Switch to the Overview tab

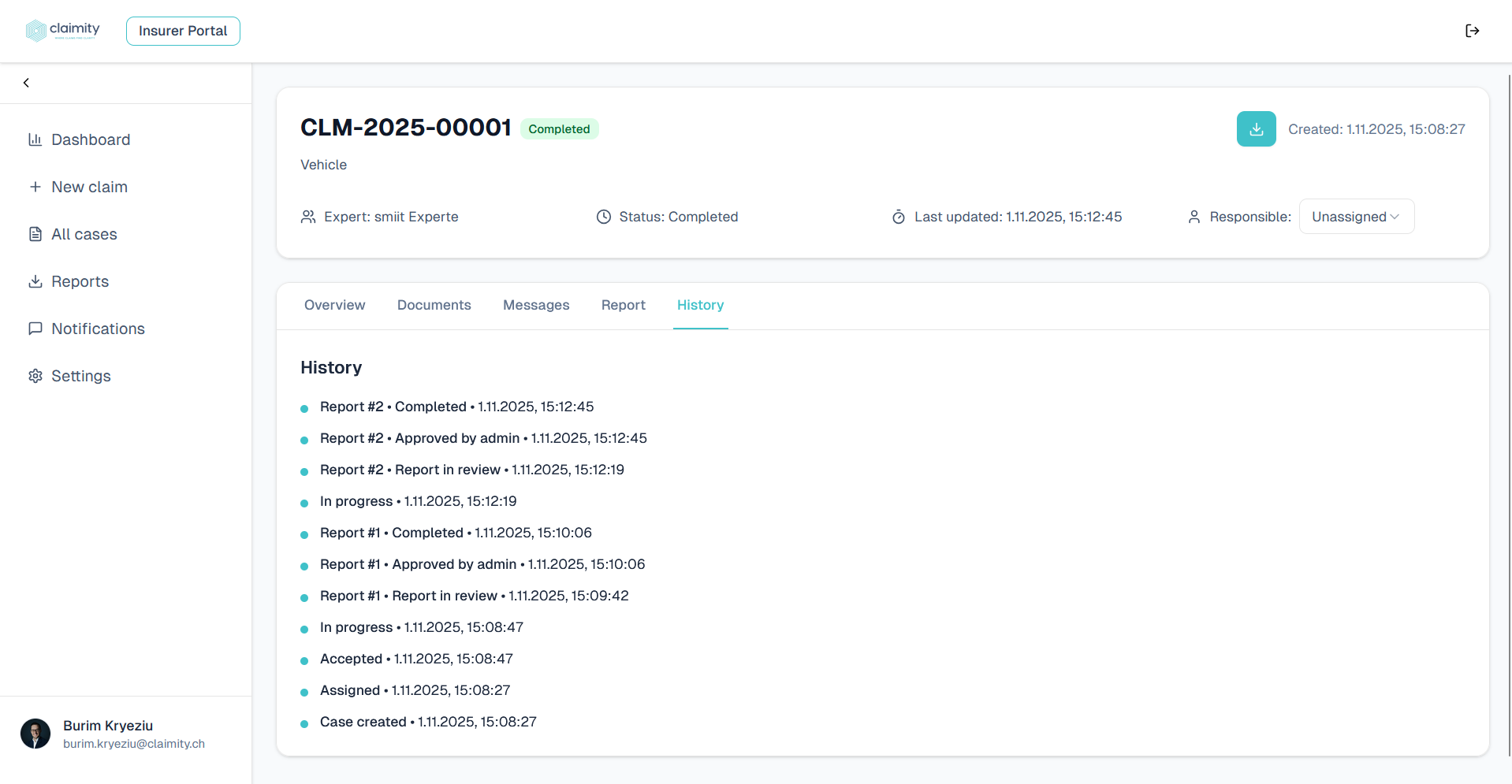(334, 305)
